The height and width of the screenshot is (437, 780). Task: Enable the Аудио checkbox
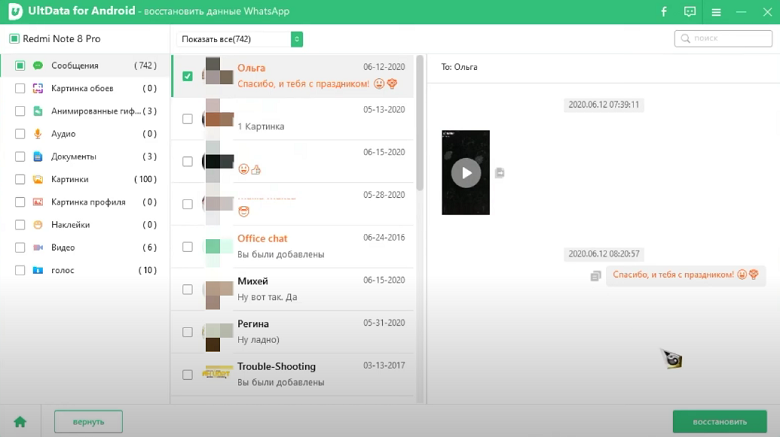click(20, 133)
